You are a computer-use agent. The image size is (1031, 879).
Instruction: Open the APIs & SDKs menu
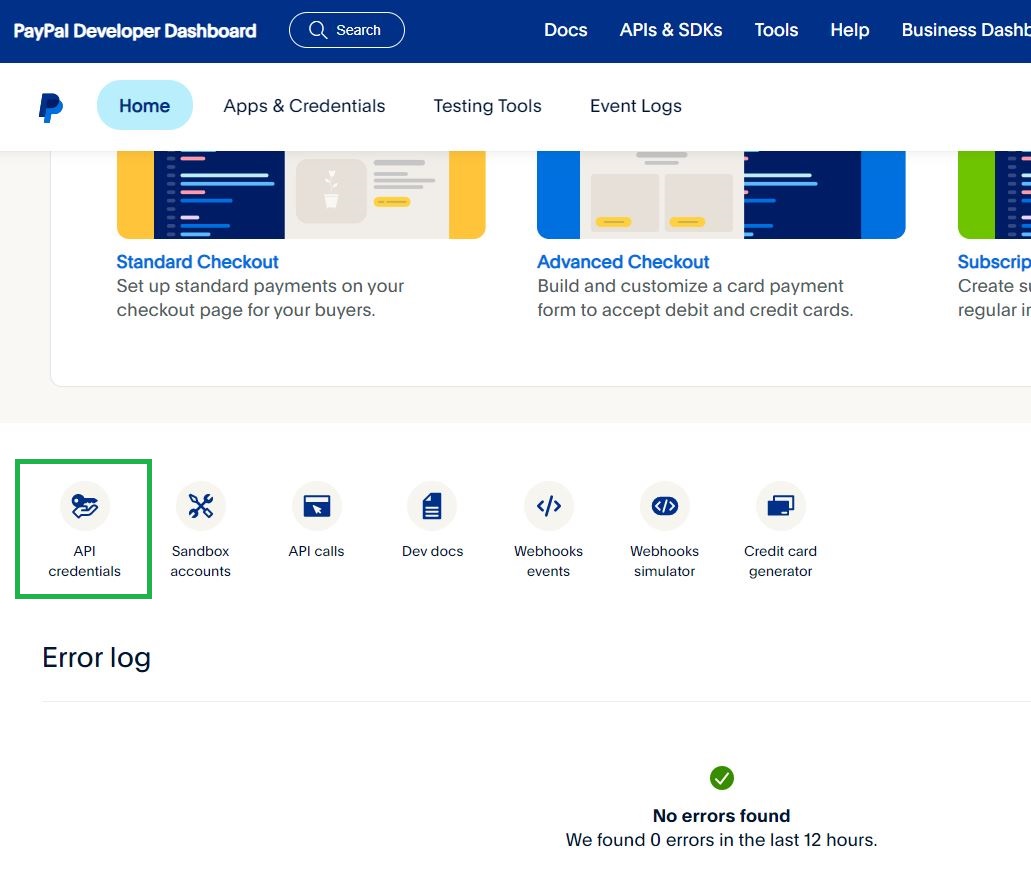670,30
